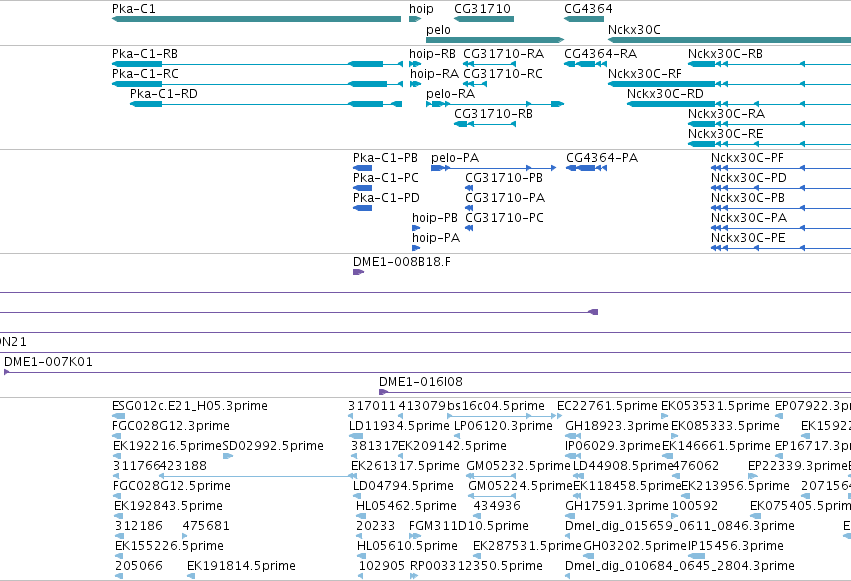Select EST GH18923.3prime label
The height and width of the screenshot is (581, 851).
[x=617, y=426]
